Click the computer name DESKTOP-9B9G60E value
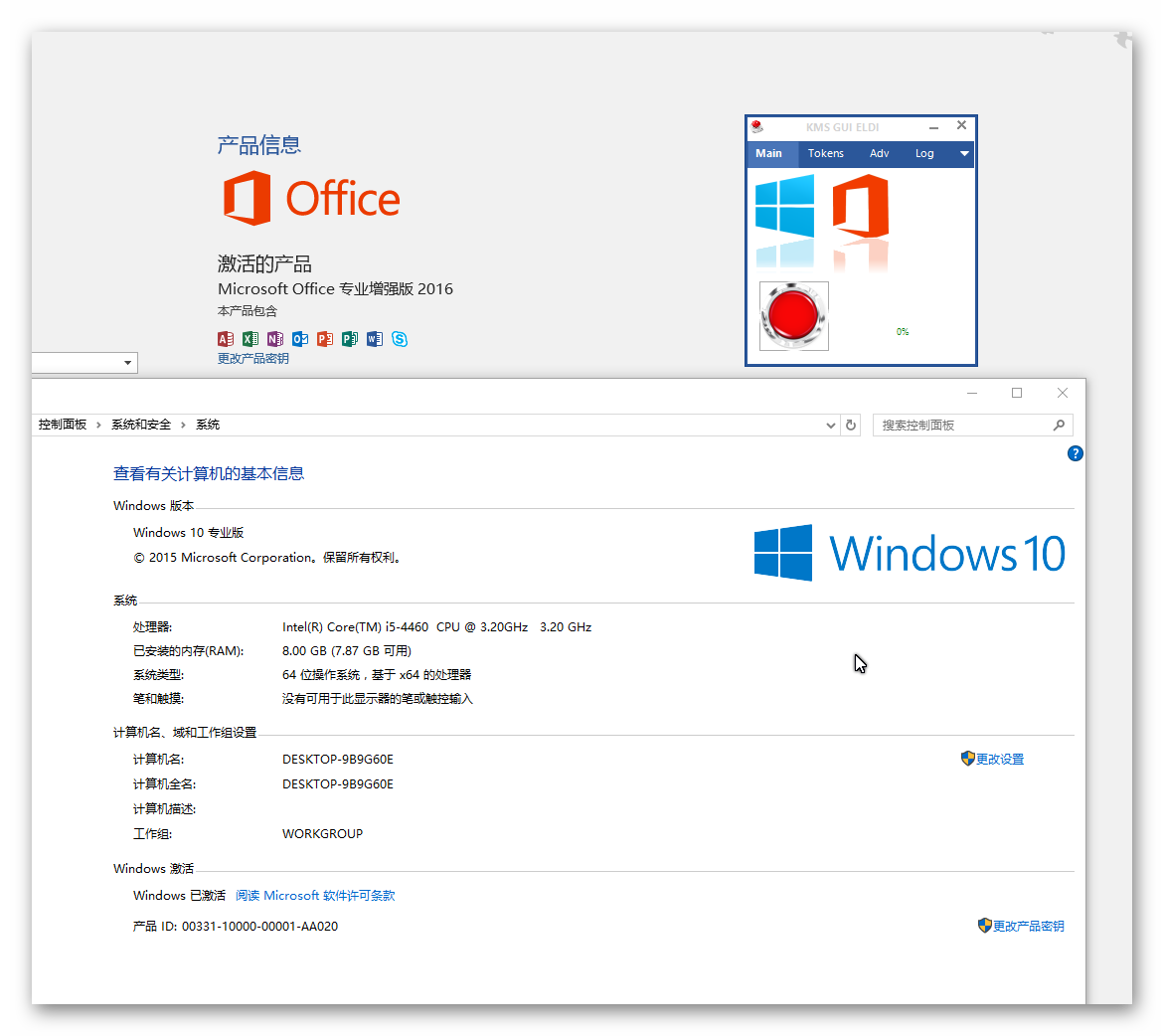The height and width of the screenshot is (1036, 1164). point(338,759)
